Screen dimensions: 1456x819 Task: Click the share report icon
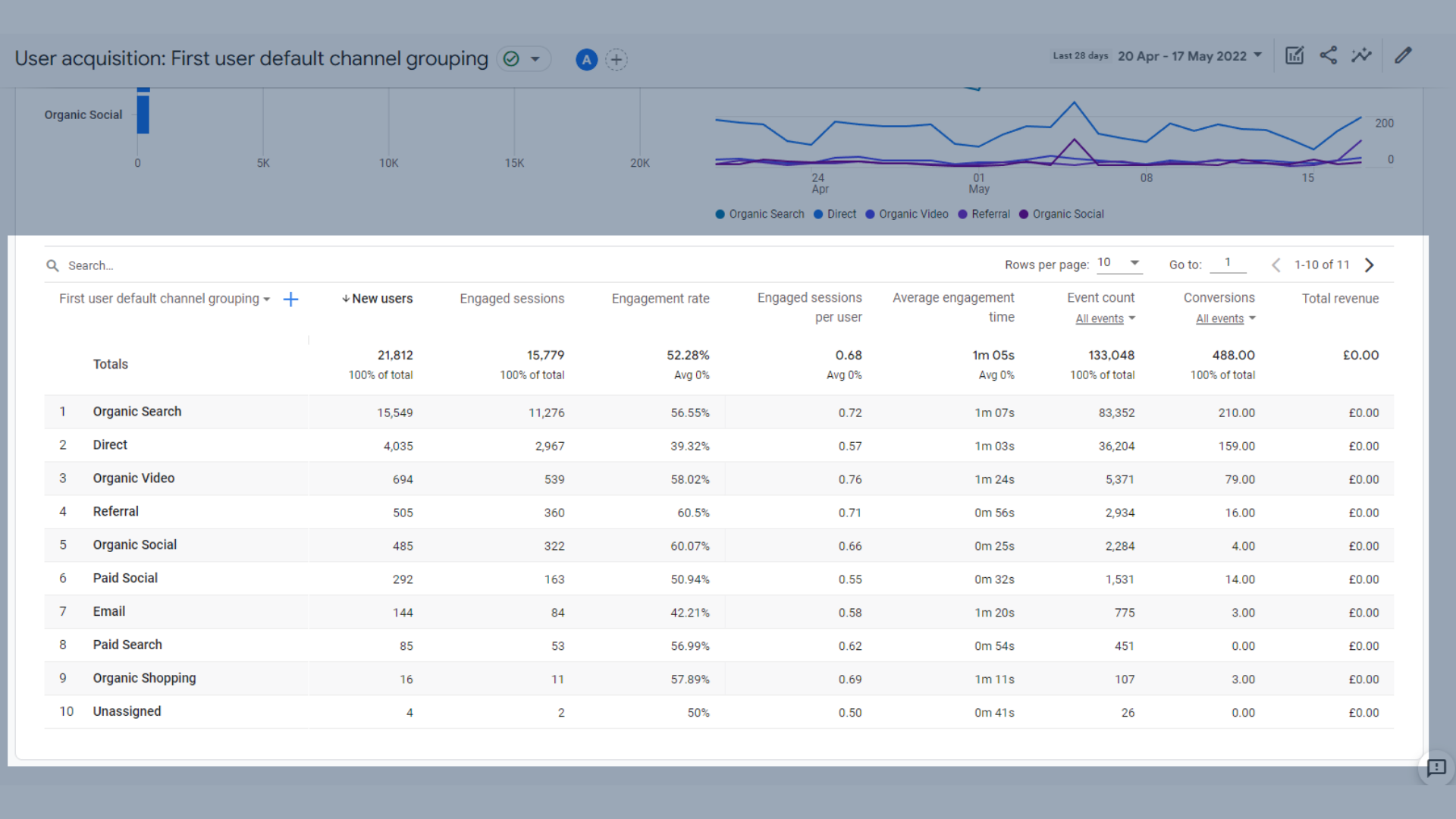click(x=1328, y=55)
